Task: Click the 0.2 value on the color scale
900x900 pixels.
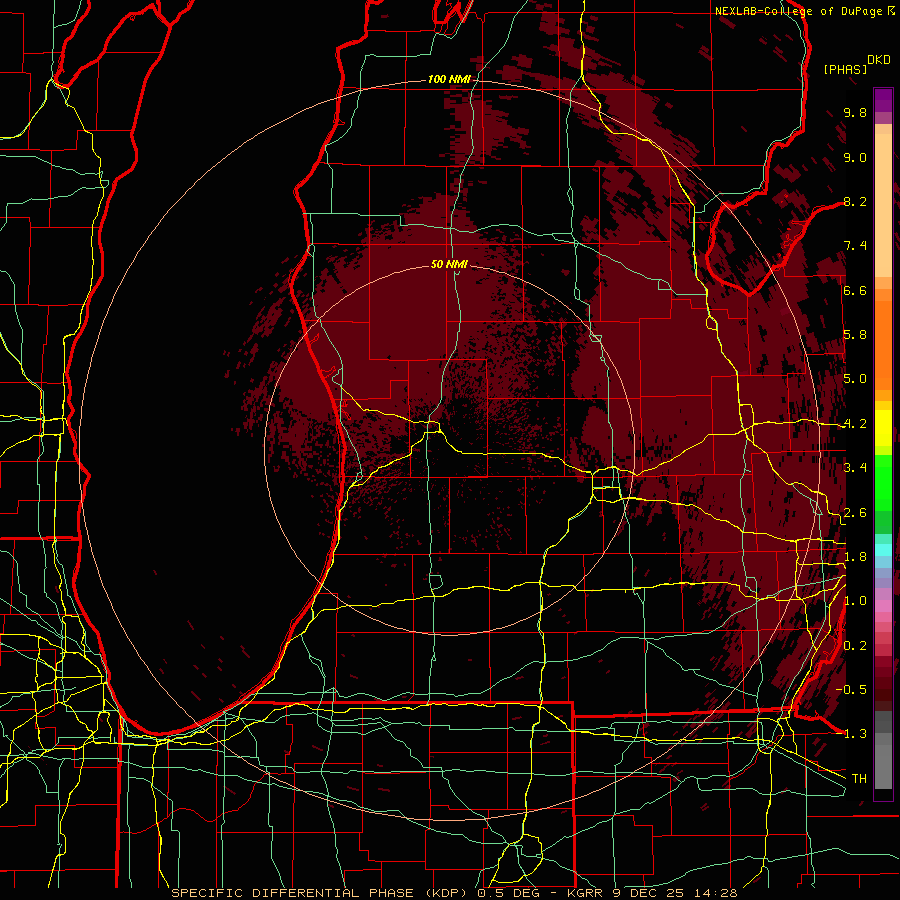Action: point(855,646)
